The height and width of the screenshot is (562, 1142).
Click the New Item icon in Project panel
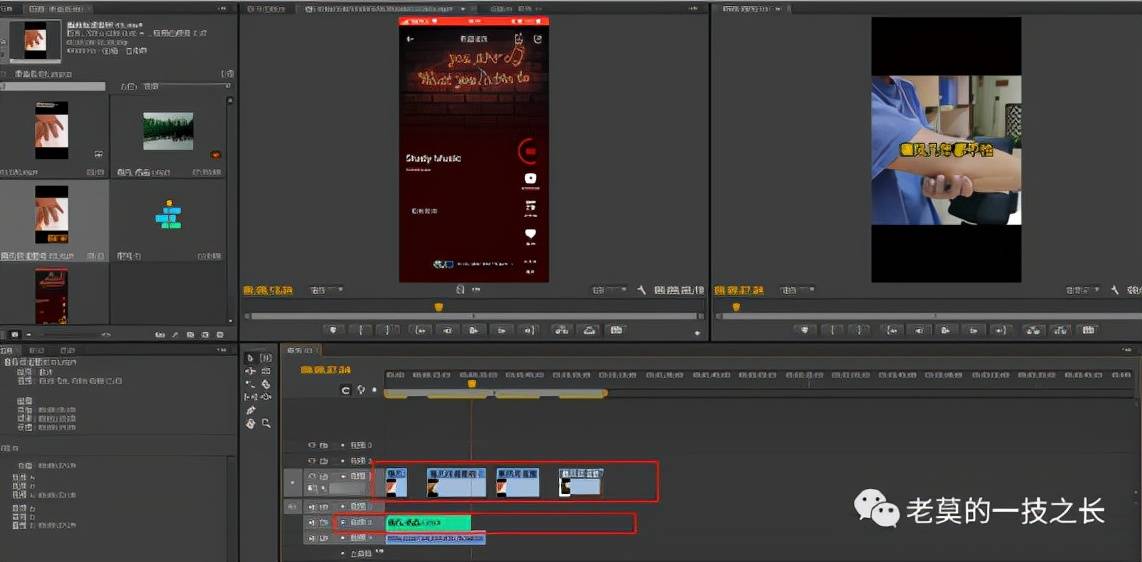205,335
